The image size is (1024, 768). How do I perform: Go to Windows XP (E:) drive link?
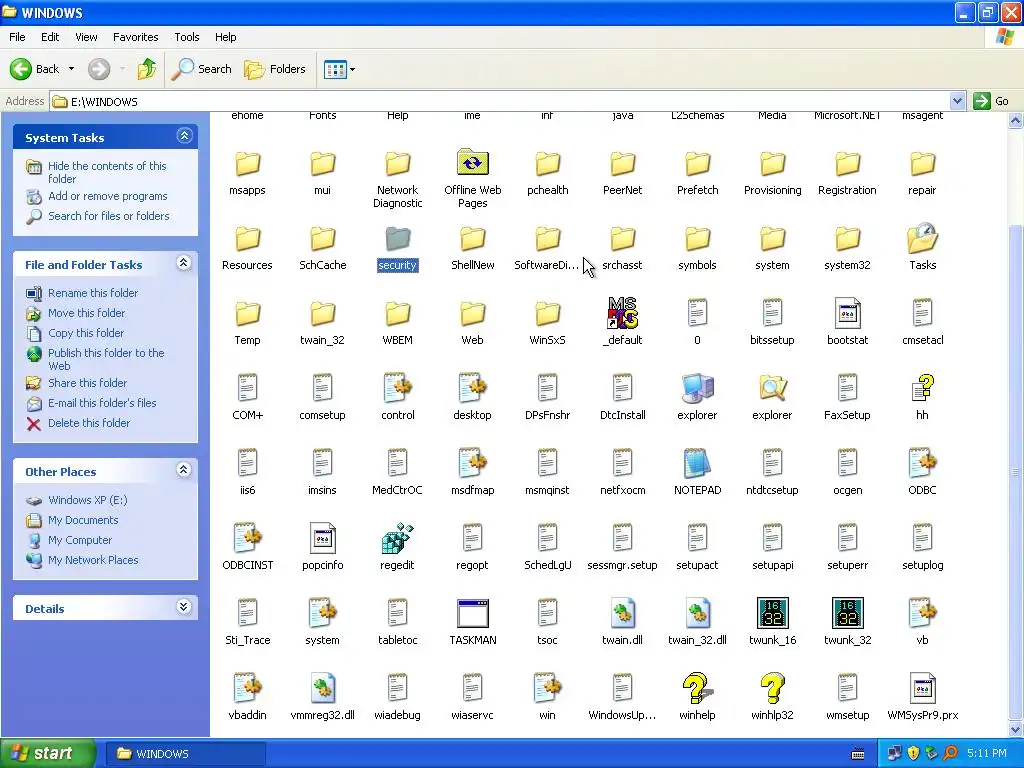(x=88, y=500)
